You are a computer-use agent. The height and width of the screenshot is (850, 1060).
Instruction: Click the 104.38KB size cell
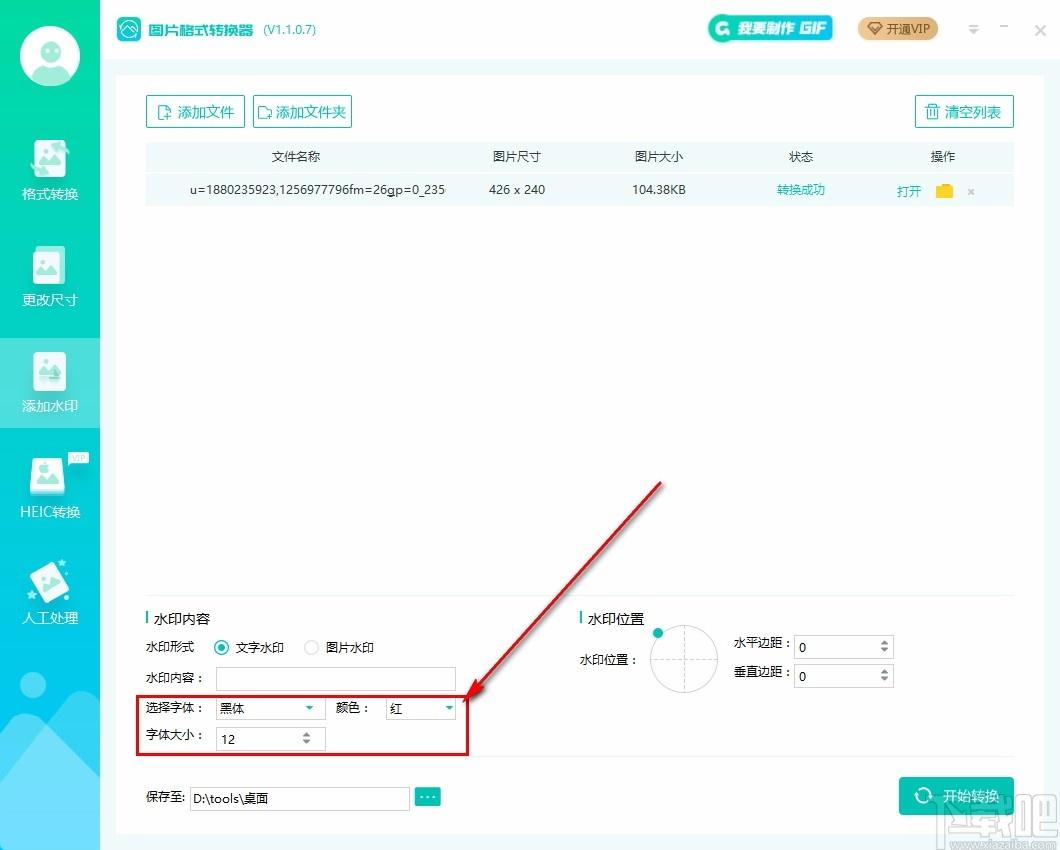click(x=658, y=190)
